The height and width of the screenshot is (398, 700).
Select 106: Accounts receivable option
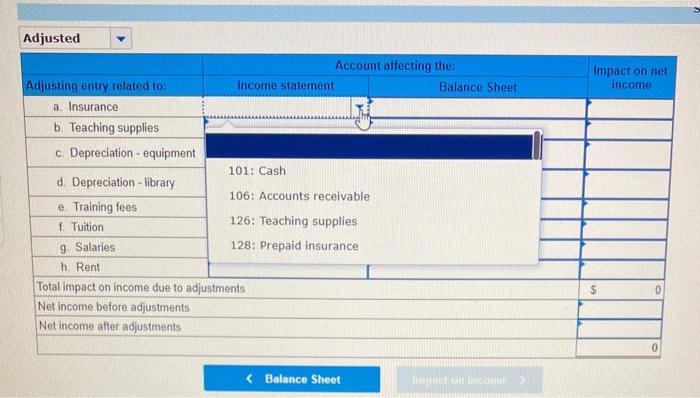[x=299, y=196]
